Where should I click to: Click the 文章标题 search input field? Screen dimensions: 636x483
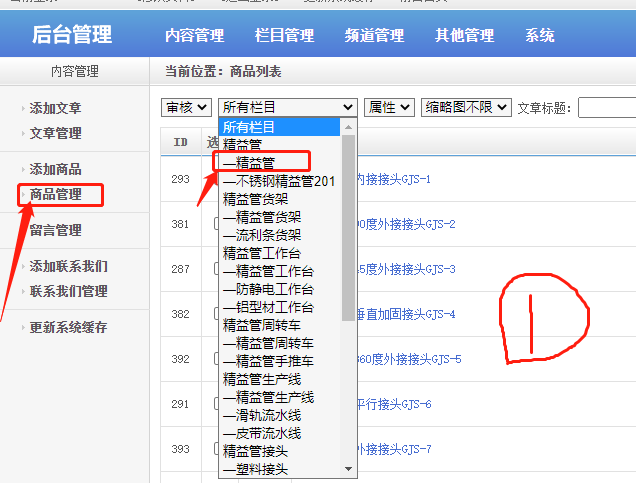tap(606, 107)
